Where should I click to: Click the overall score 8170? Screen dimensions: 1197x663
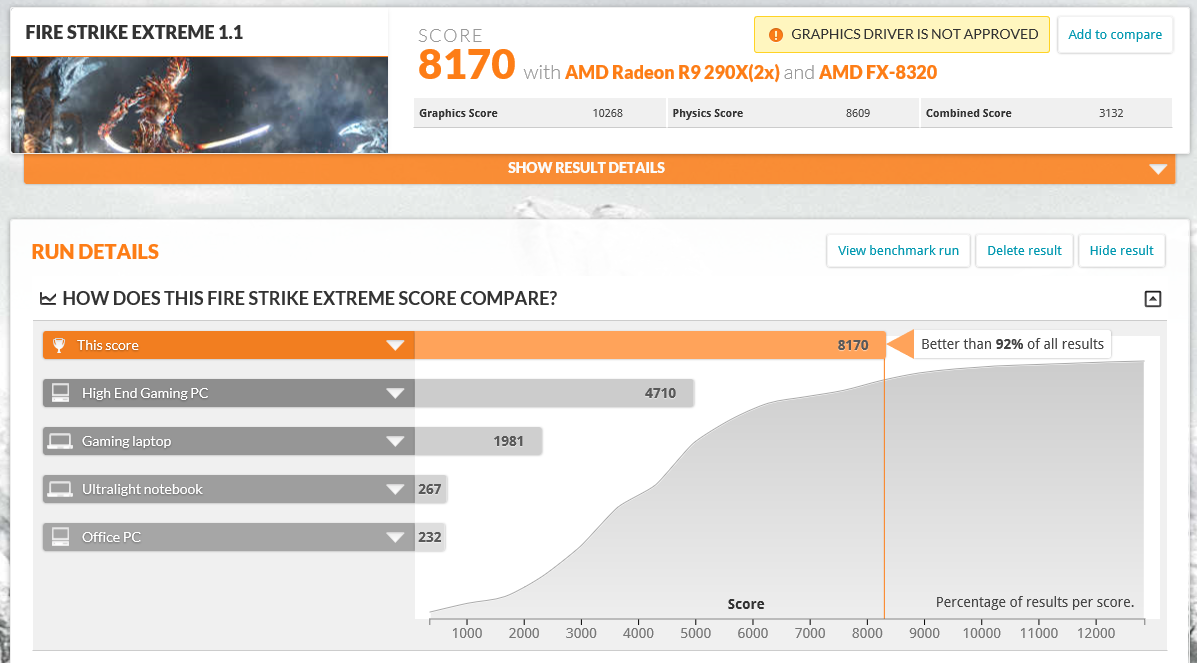point(466,65)
